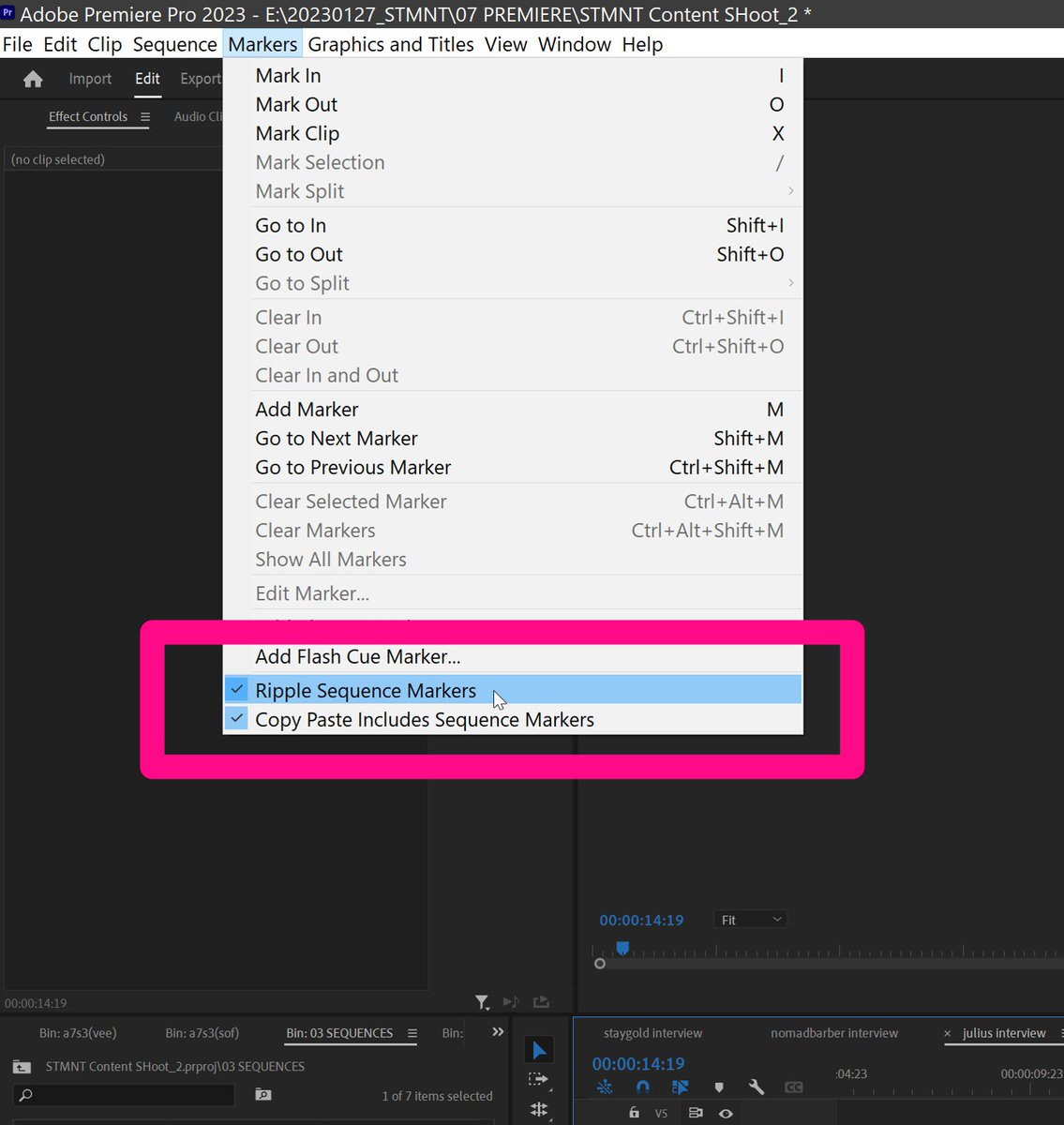Click program monitor zoom scroll handle
Viewport: 1064px width, 1125px height.
pos(600,964)
